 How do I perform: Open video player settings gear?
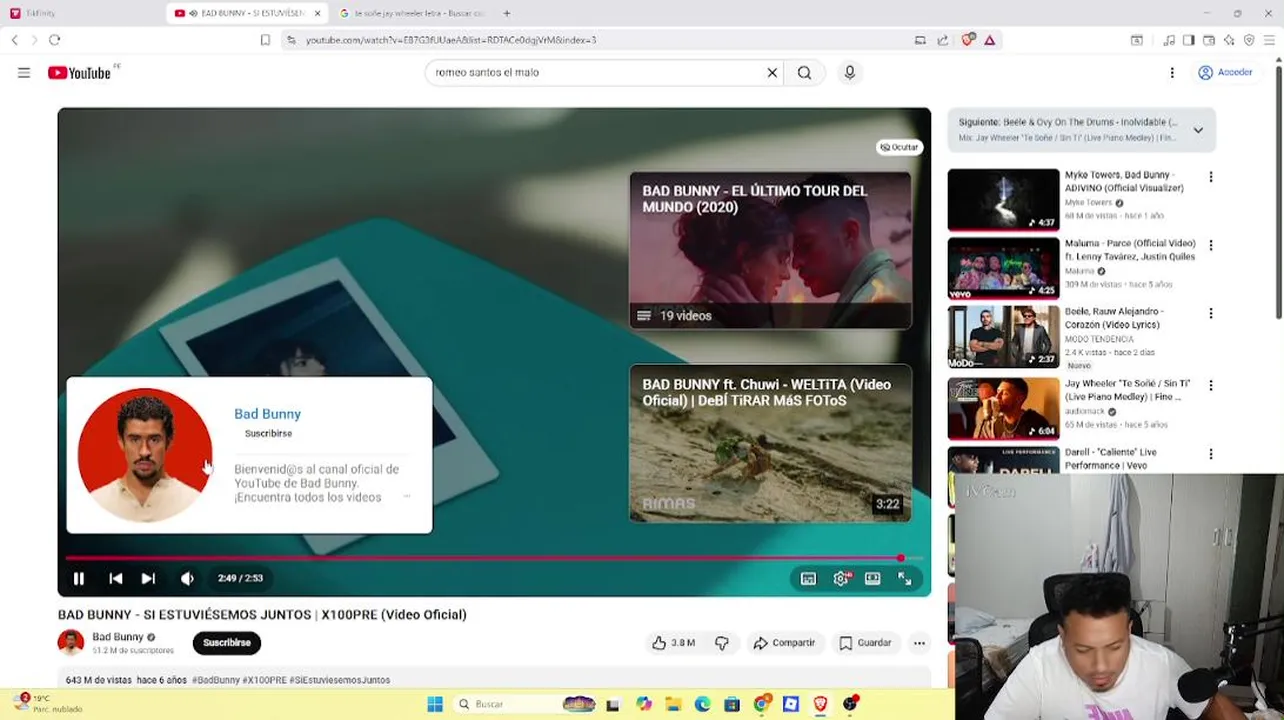tap(841, 578)
